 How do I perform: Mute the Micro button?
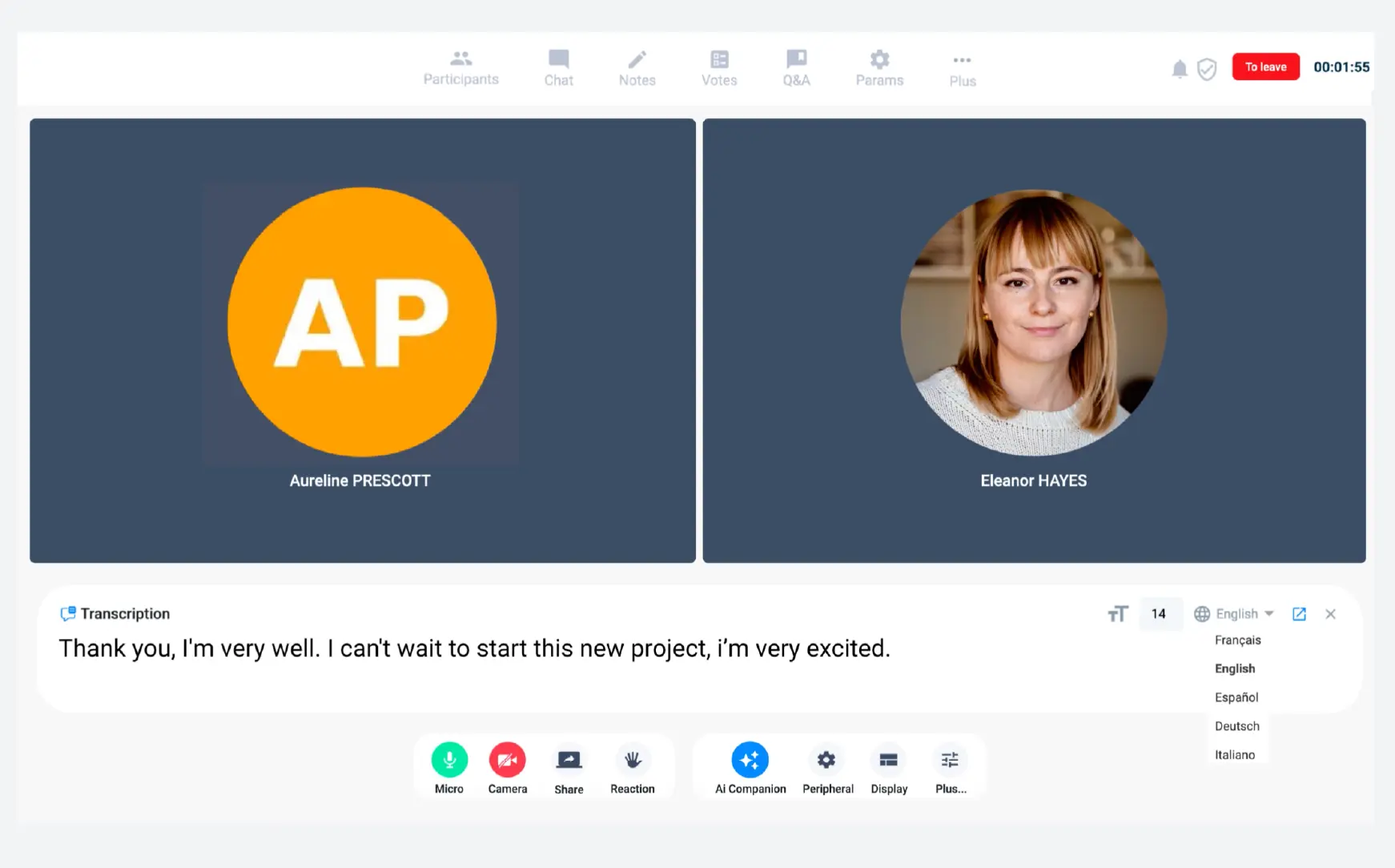(x=449, y=761)
